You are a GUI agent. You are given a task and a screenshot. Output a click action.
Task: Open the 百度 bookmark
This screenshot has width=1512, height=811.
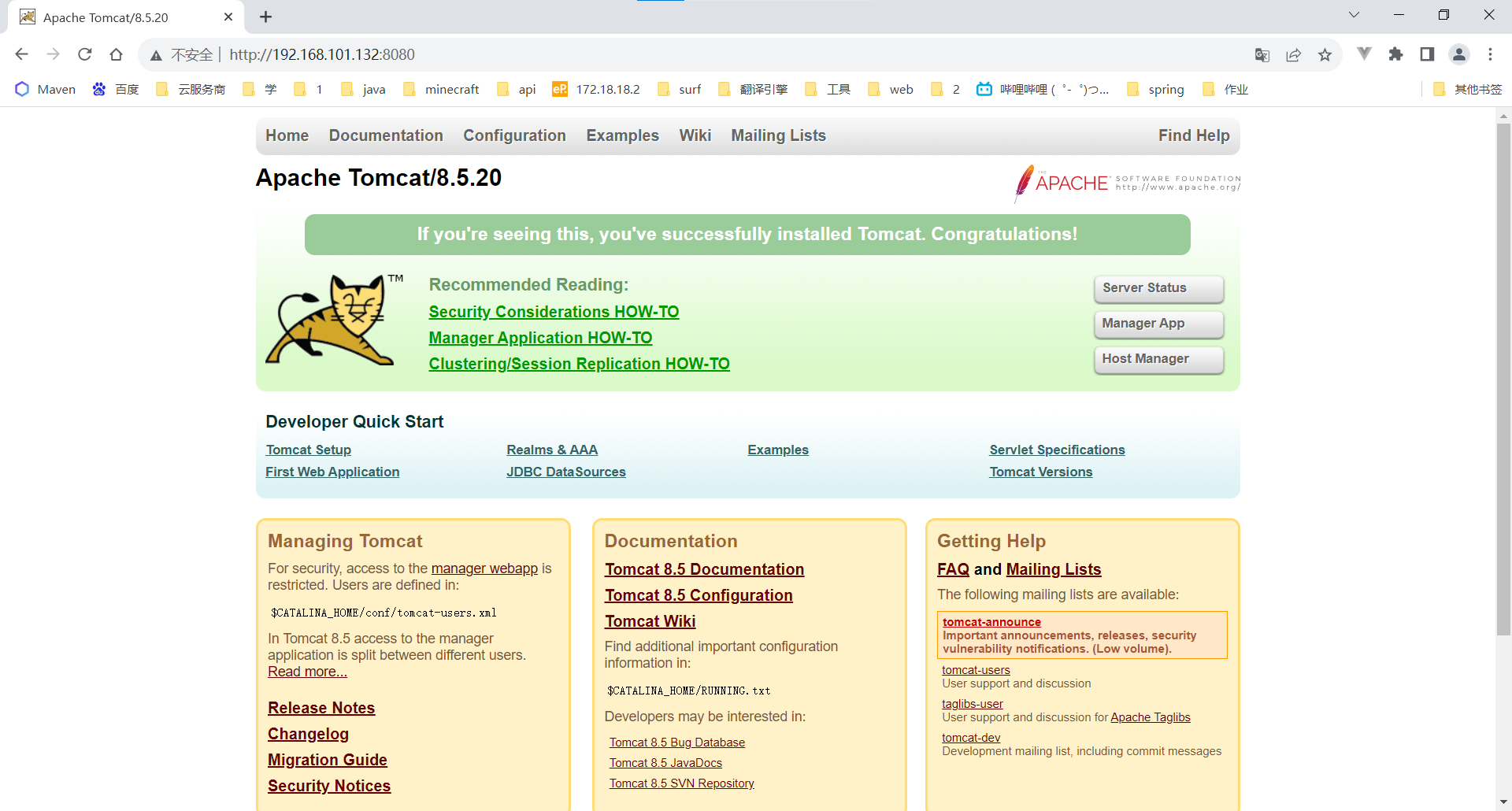pyautogui.click(x=116, y=89)
